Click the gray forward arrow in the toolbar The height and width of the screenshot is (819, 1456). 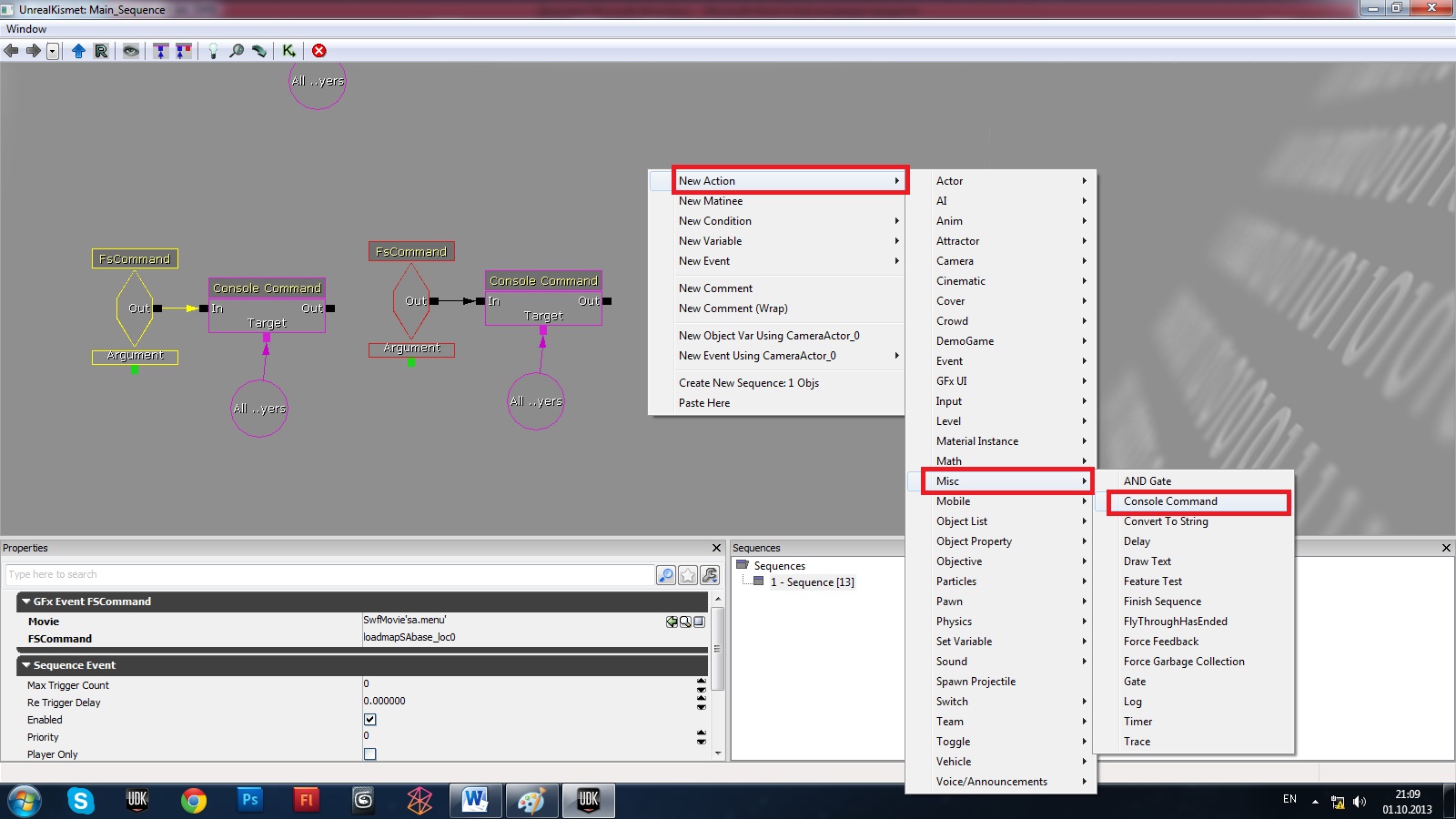[x=34, y=51]
